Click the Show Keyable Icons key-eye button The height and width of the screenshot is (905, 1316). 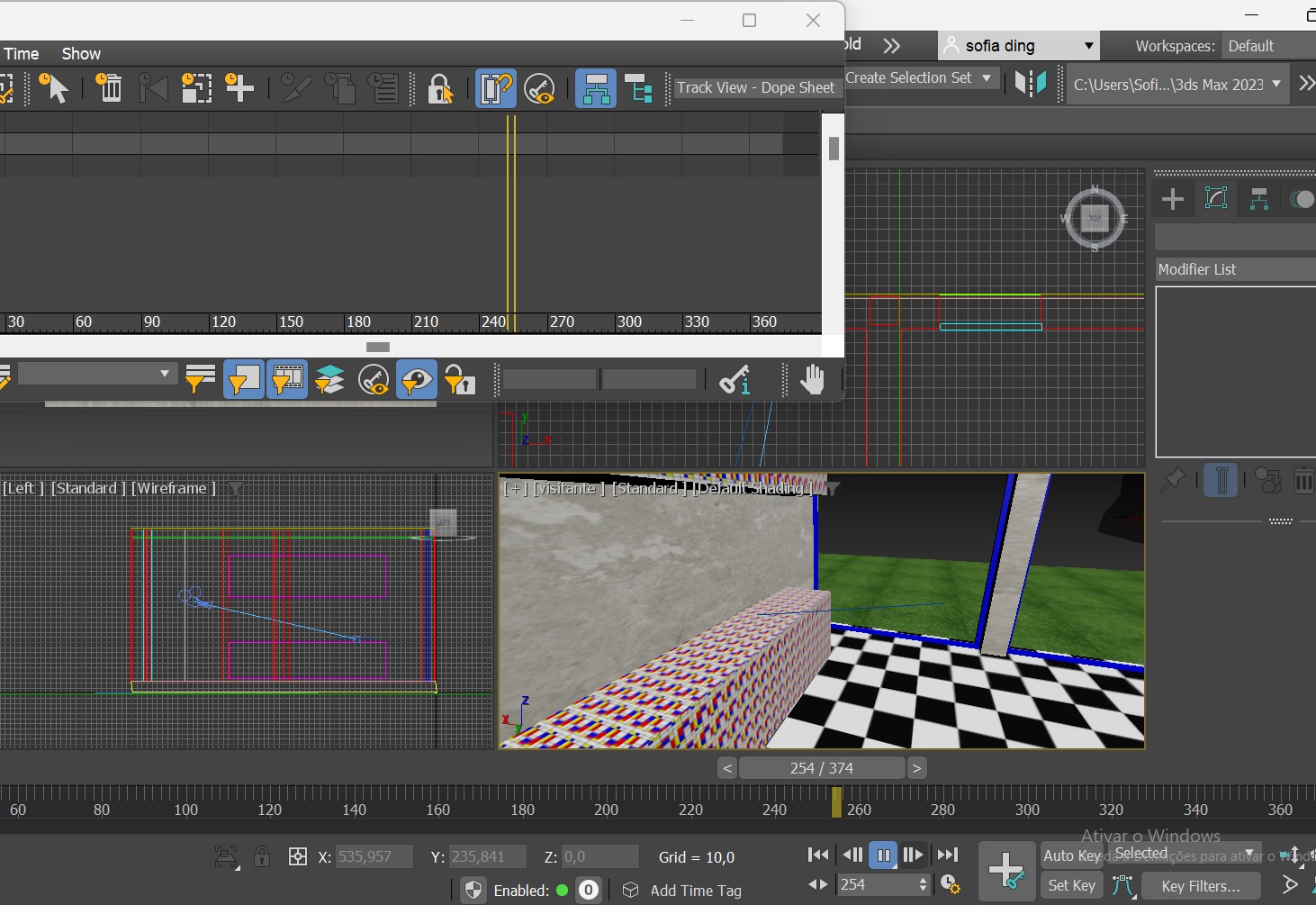tap(539, 88)
